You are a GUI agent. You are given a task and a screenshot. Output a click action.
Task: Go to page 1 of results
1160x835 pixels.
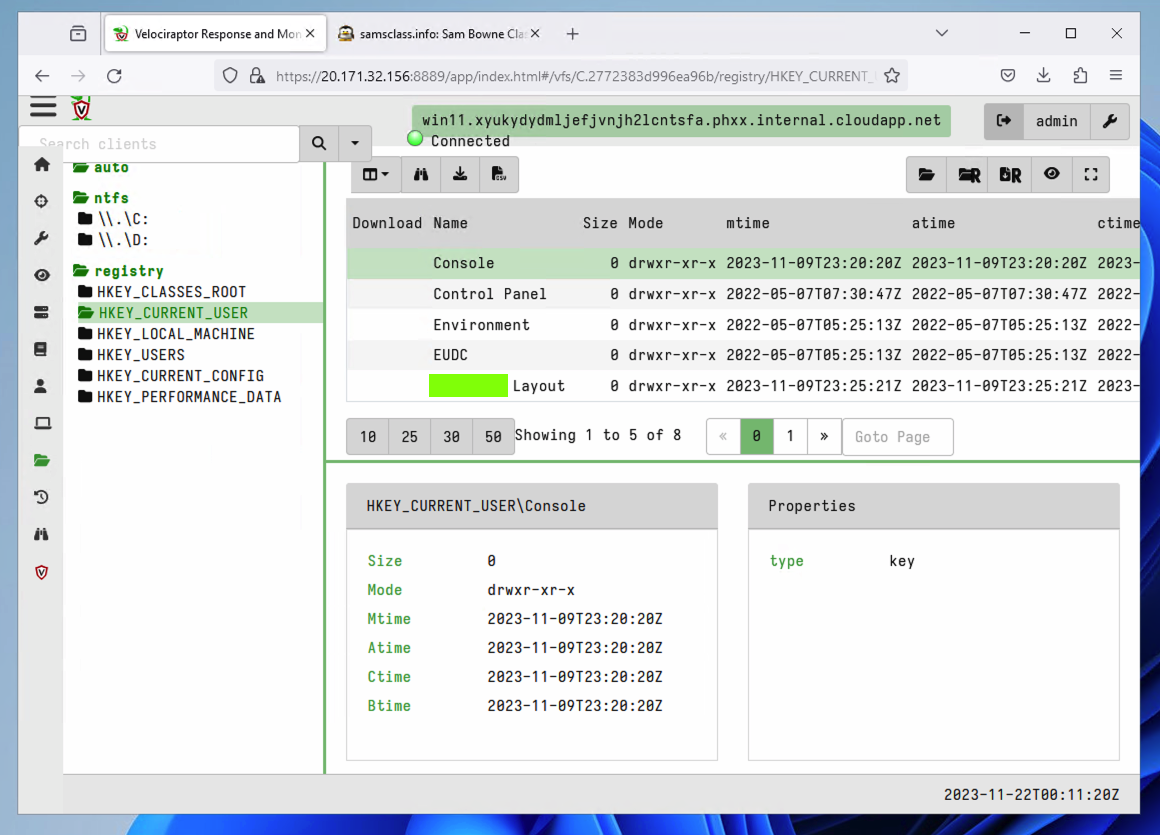click(790, 436)
